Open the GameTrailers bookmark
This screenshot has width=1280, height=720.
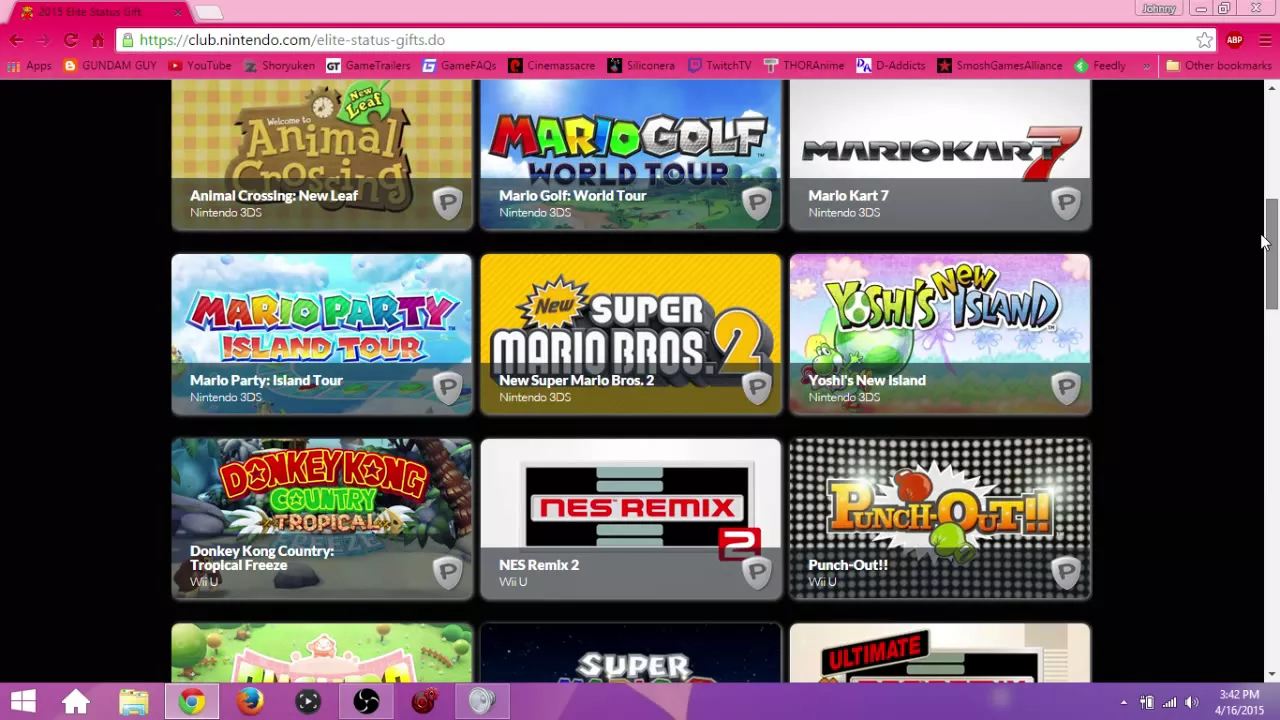[368, 66]
